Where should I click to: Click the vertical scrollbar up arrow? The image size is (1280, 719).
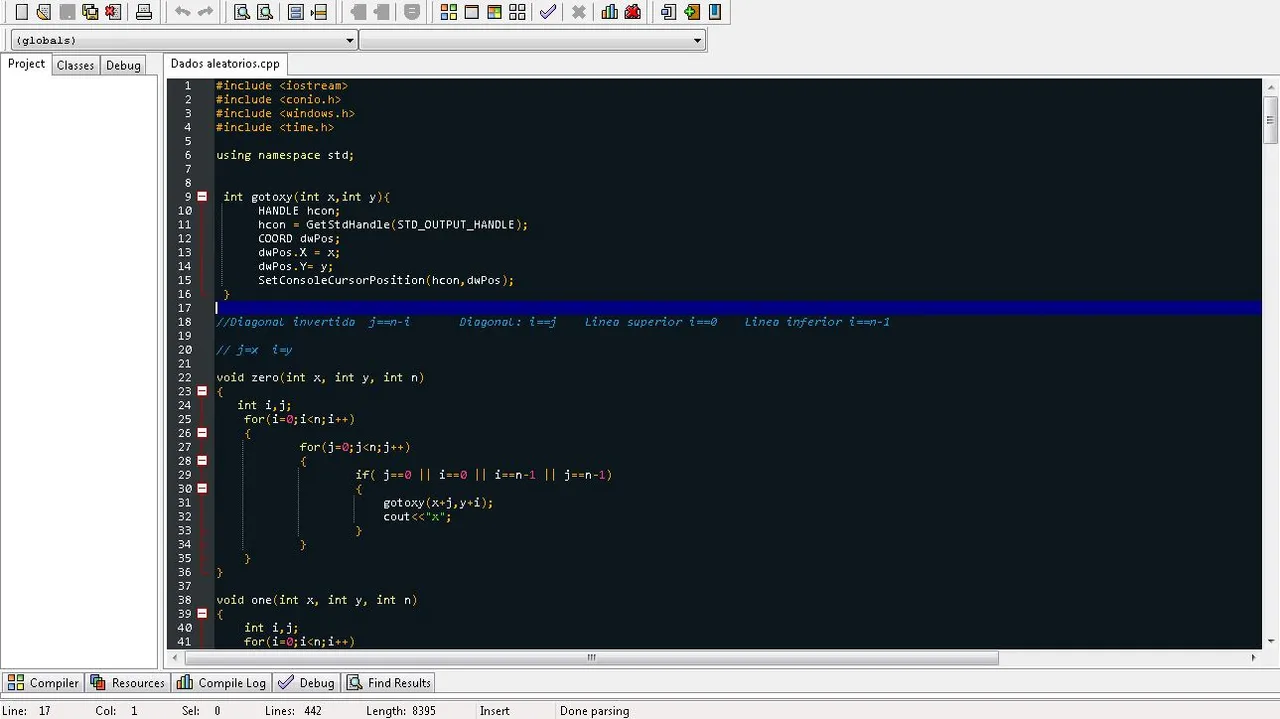pos(1270,87)
